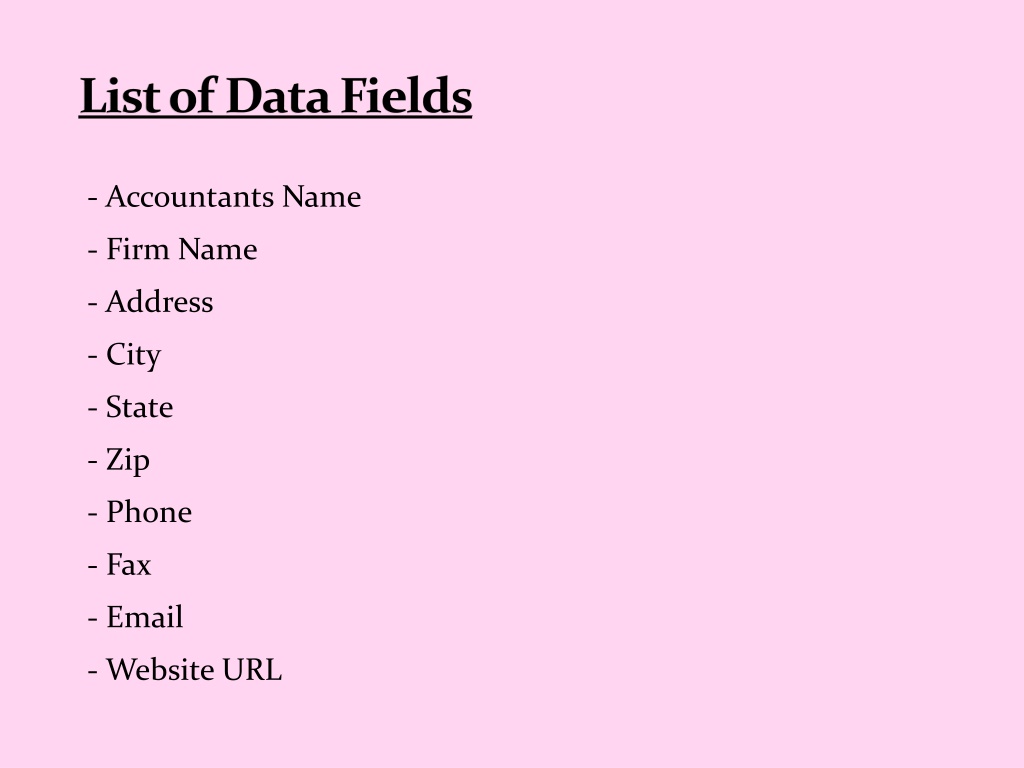The image size is (1024, 768).
Task: Click the 'Zip' list entry
Action: [118, 460]
